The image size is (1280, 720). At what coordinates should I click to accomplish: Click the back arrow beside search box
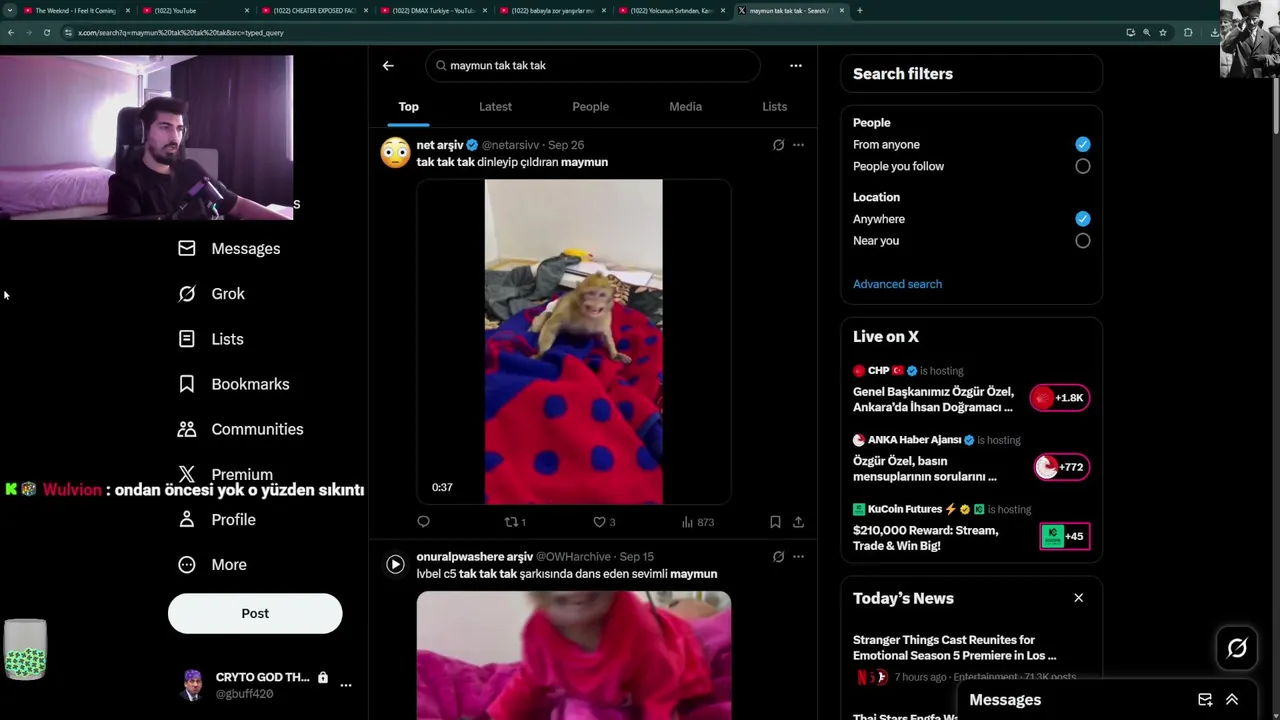point(388,66)
